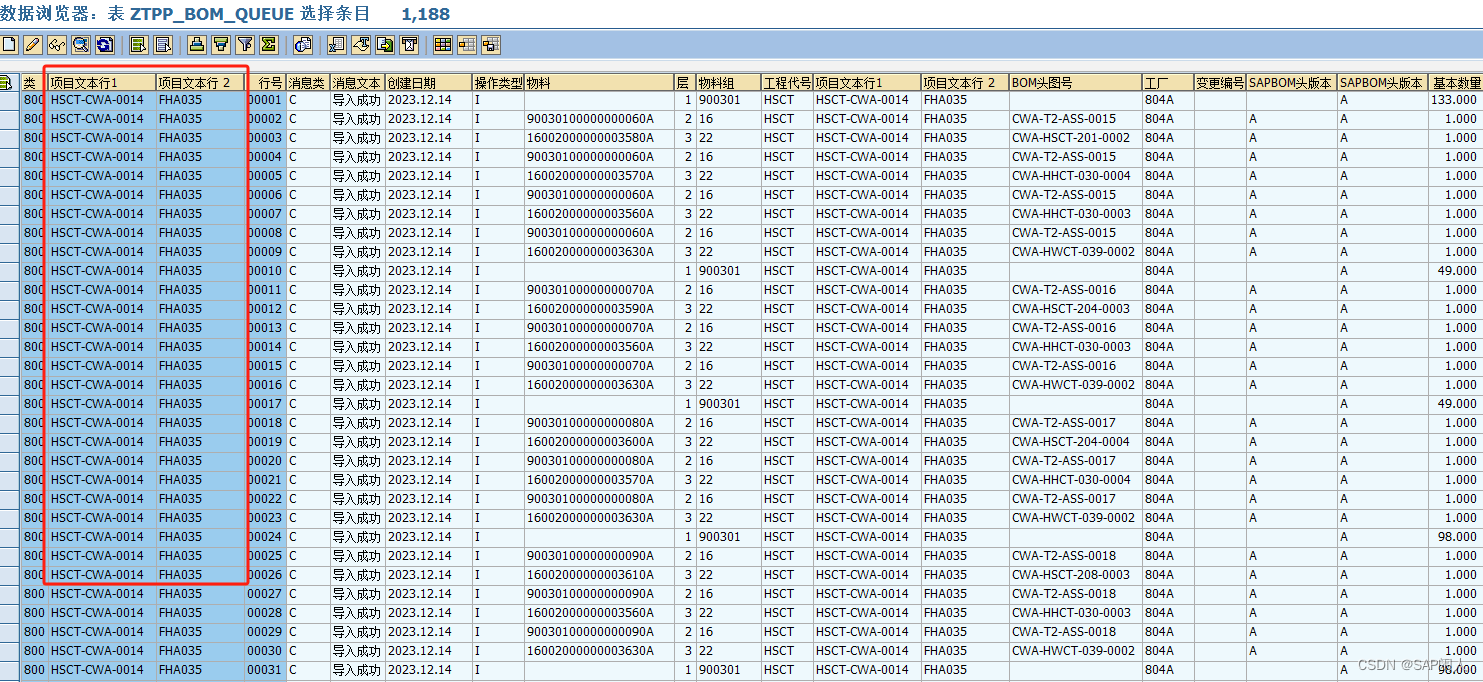Click the Create new entry icon
This screenshot has width=1483, height=682.
pos(10,45)
